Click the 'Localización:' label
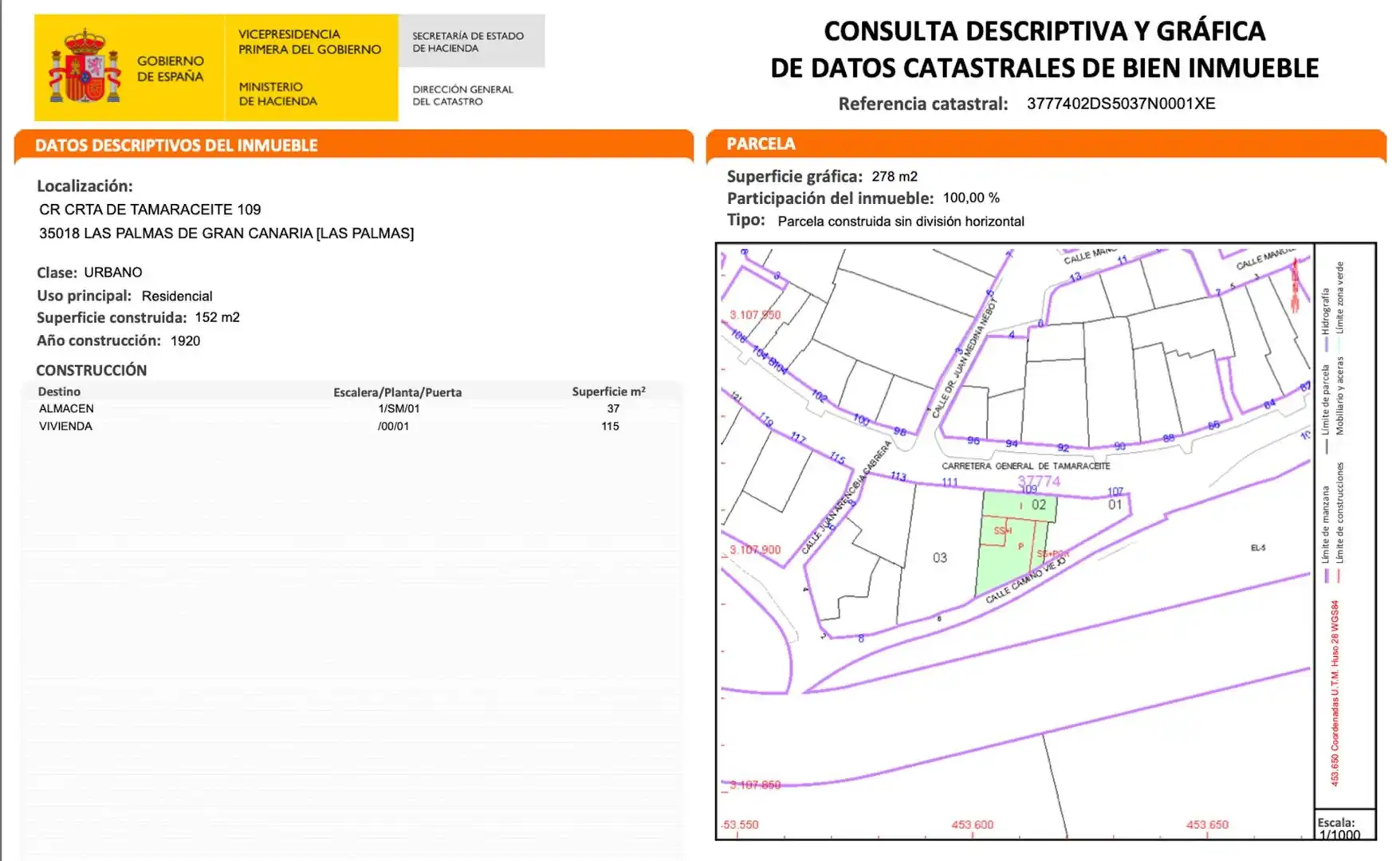 click(85, 186)
